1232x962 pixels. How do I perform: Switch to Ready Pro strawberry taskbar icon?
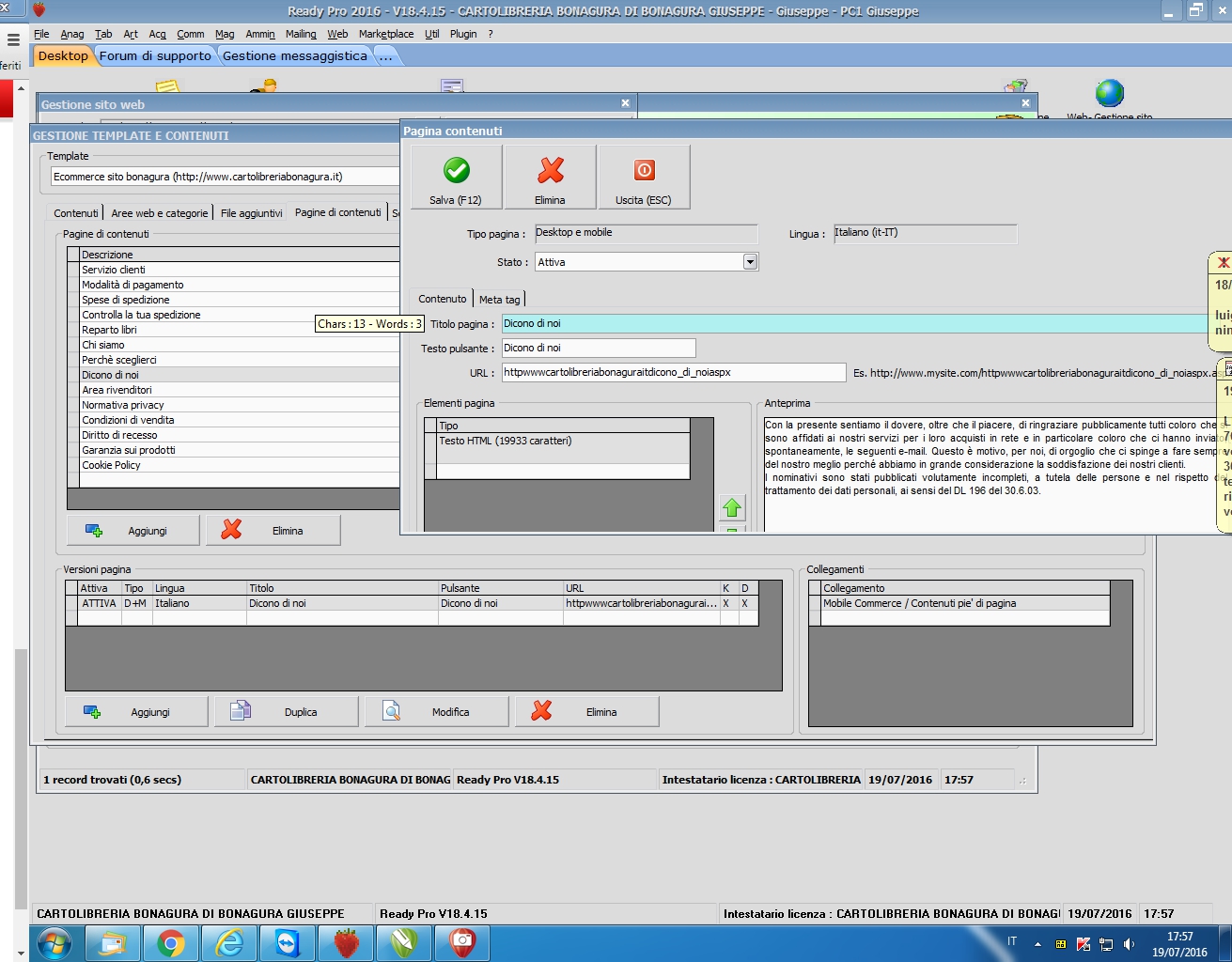pos(346,943)
